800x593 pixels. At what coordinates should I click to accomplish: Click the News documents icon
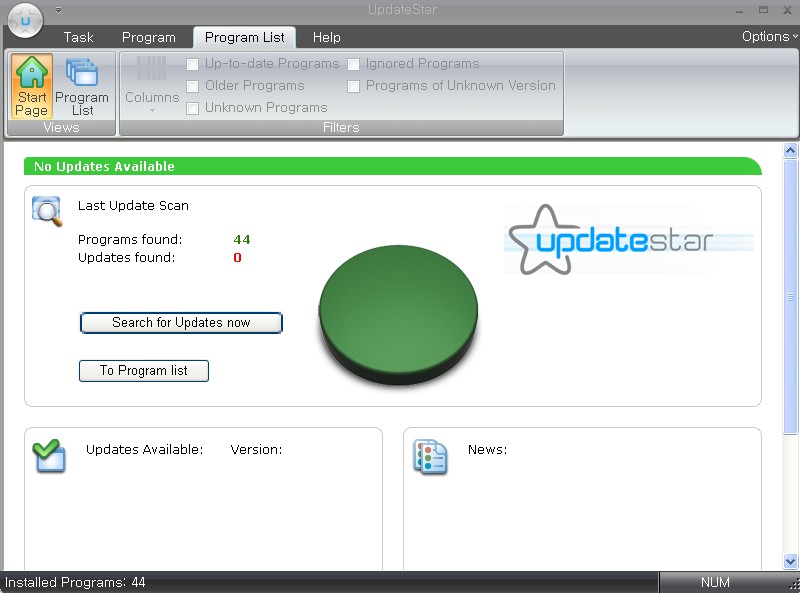coord(430,456)
